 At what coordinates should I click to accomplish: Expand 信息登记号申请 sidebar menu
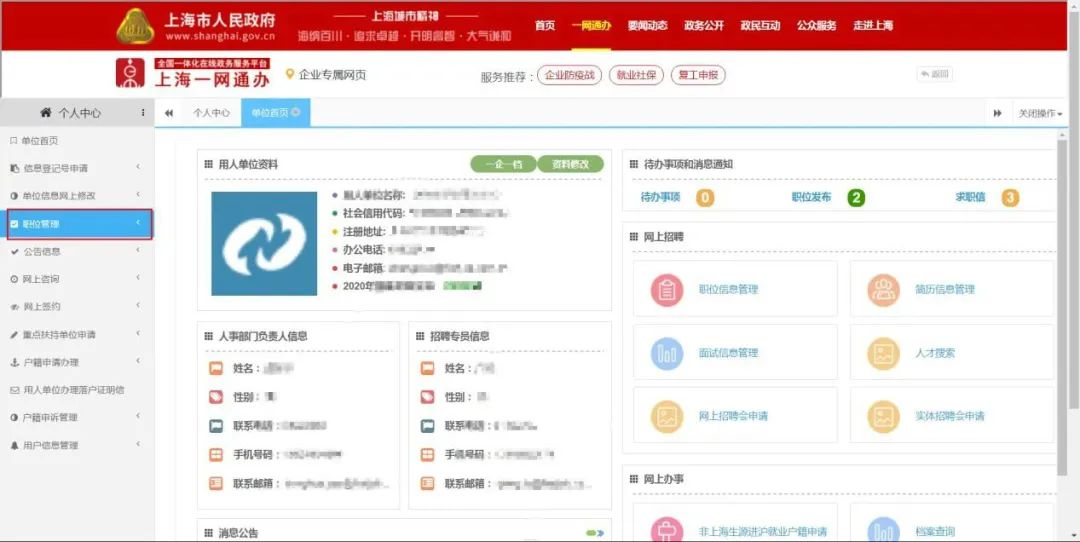click(x=77, y=168)
